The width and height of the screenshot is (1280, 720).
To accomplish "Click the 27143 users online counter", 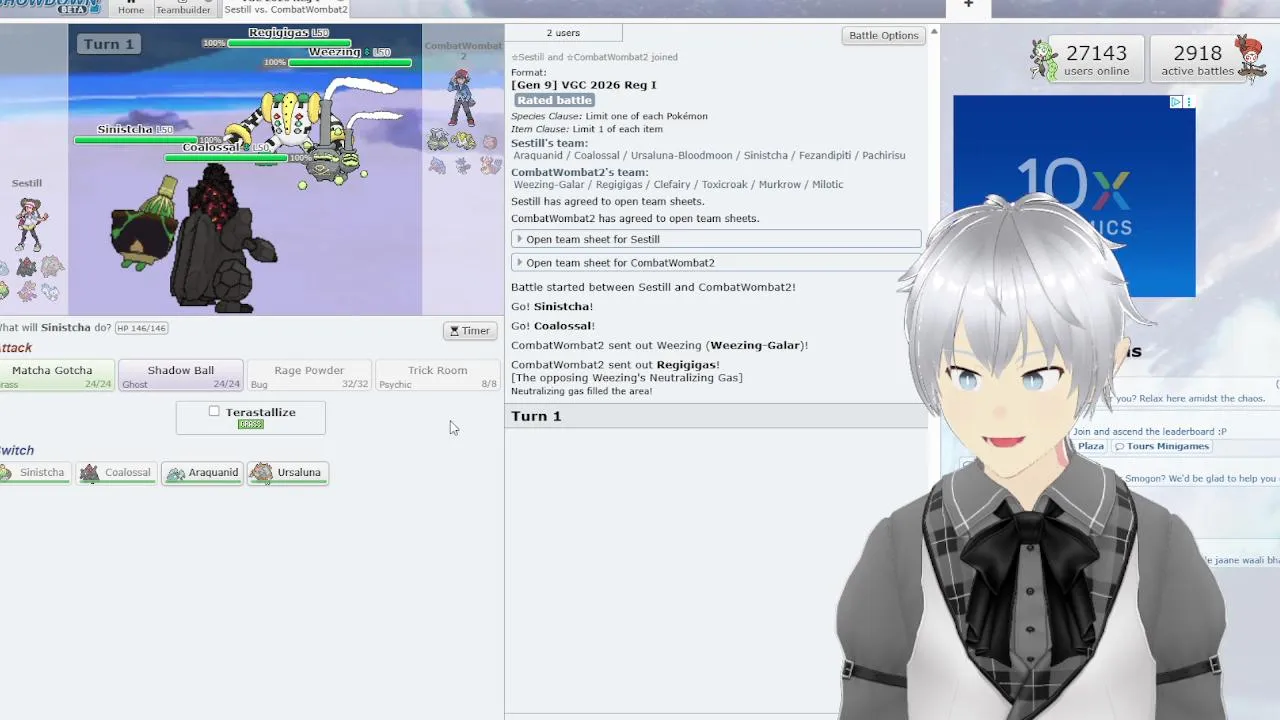I will coord(1097,59).
